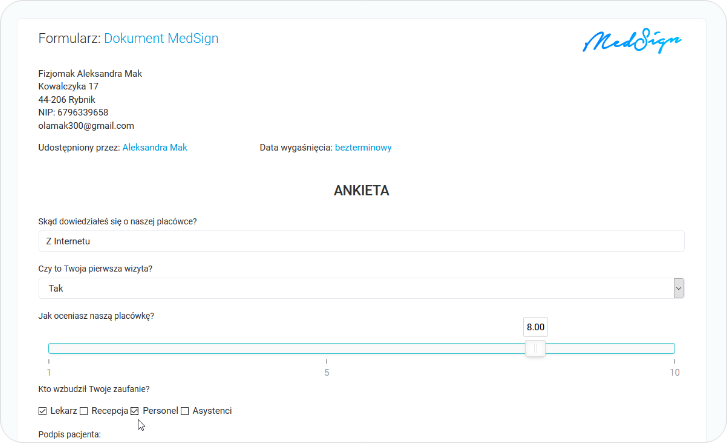The width and height of the screenshot is (727, 443).
Task: Uncheck the Personel checkbox
Action: [x=134, y=411]
